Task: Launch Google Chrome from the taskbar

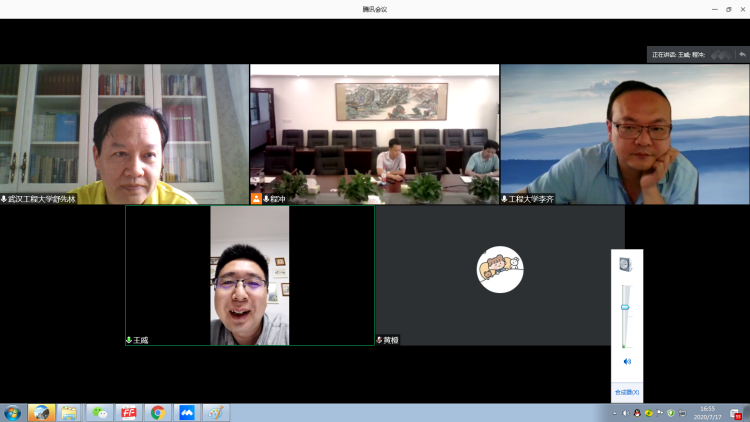Action: [x=157, y=412]
